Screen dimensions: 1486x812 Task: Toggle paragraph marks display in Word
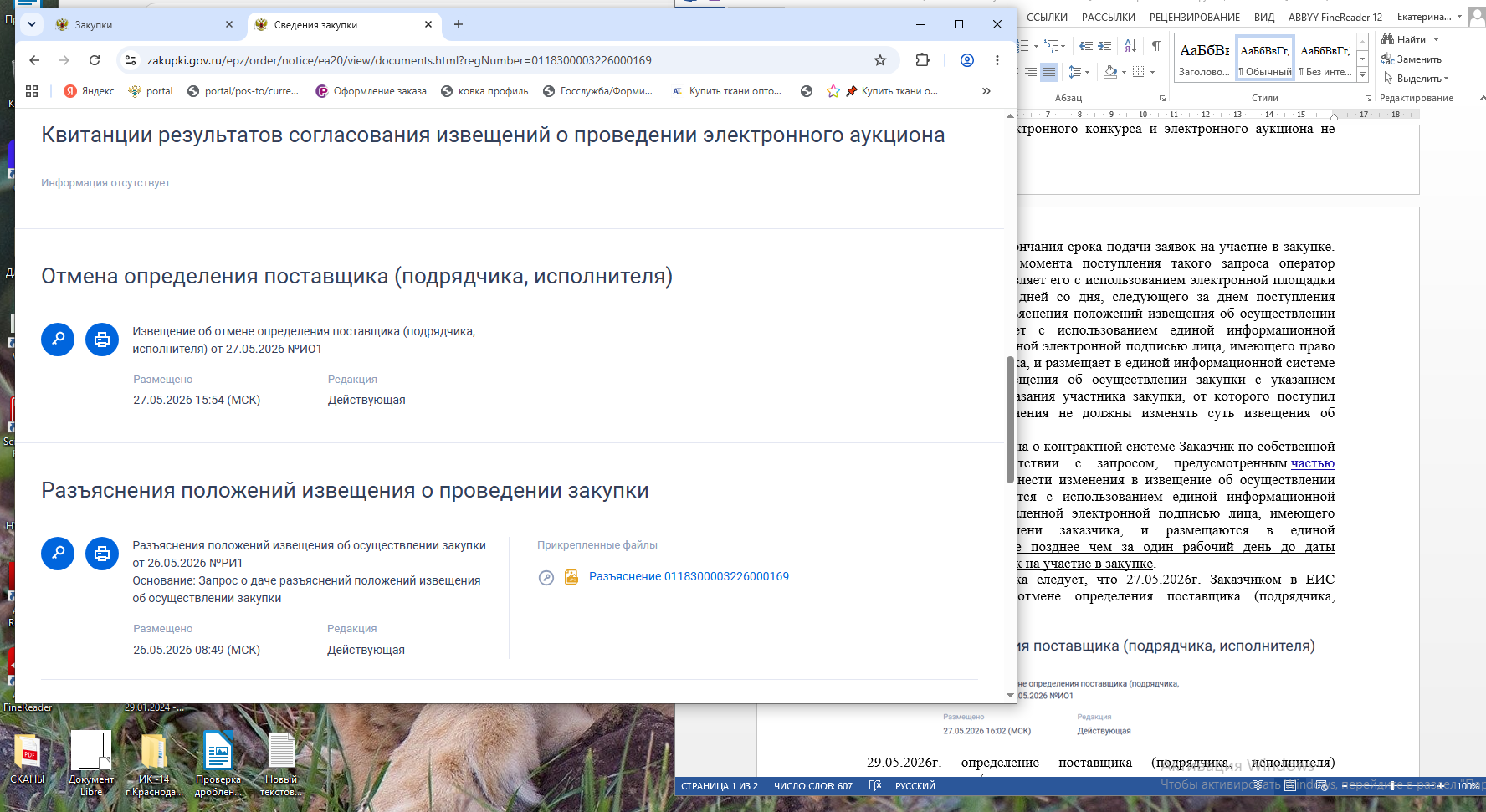pyautogui.click(x=1155, y=46)
